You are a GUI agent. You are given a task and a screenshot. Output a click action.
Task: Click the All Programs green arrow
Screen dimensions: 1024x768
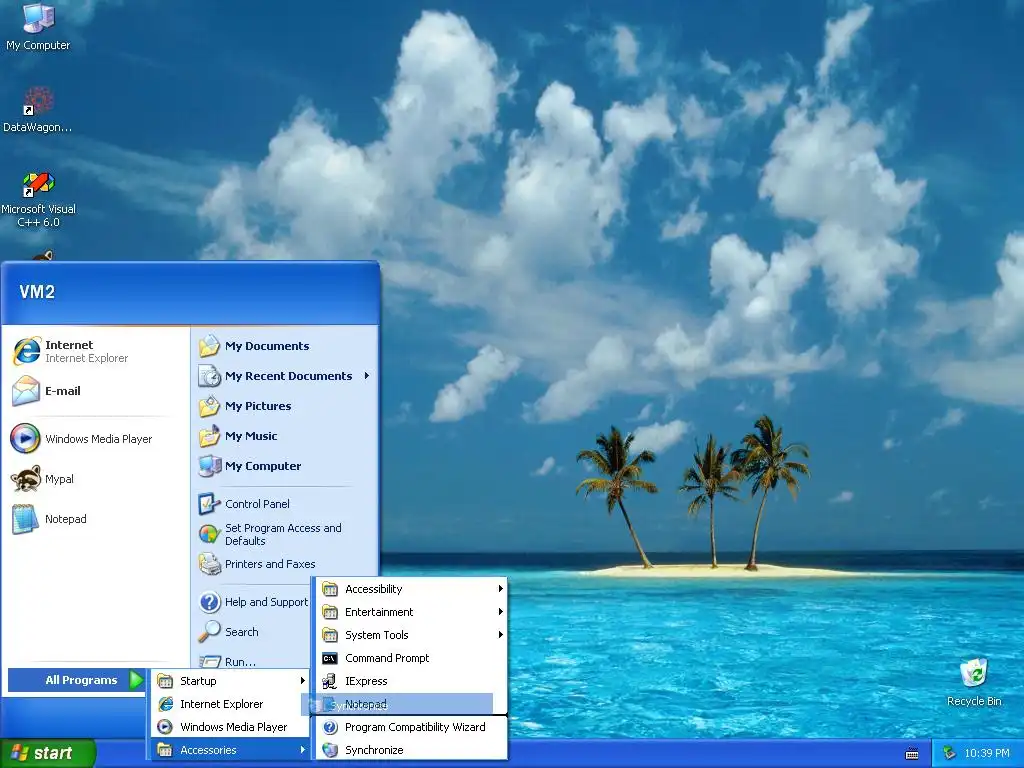pyautogui.click(x=136, y=680)
